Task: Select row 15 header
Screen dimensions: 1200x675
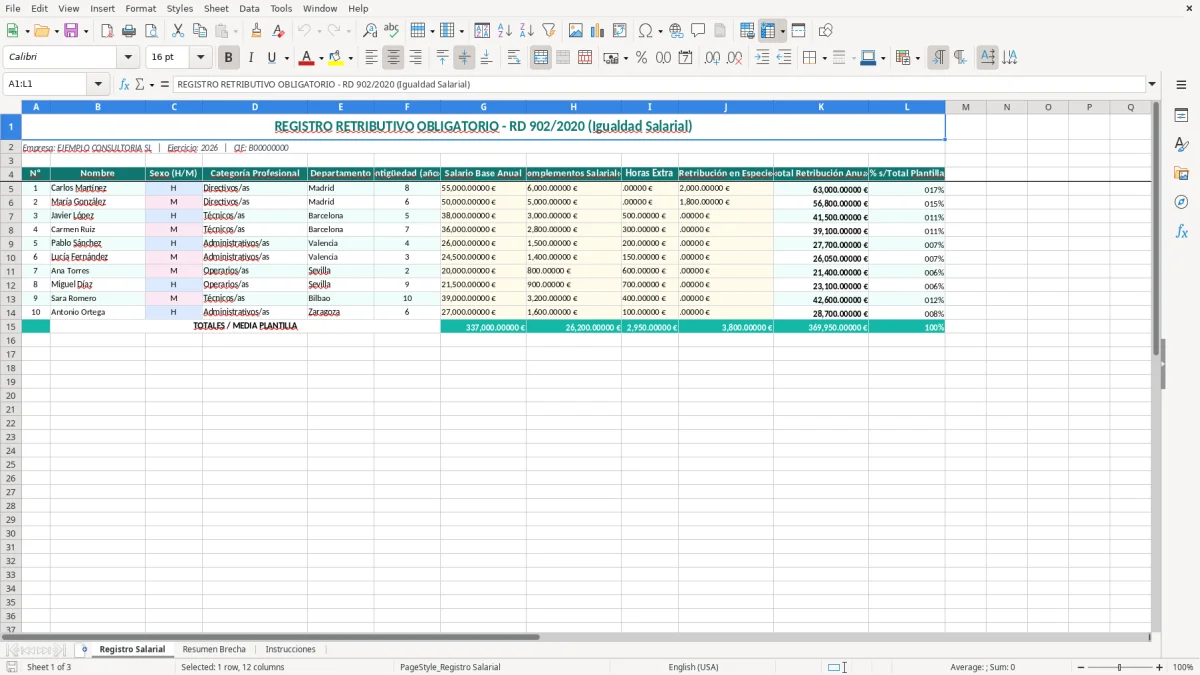Action: pyautogui.click(x=11, y=327)
